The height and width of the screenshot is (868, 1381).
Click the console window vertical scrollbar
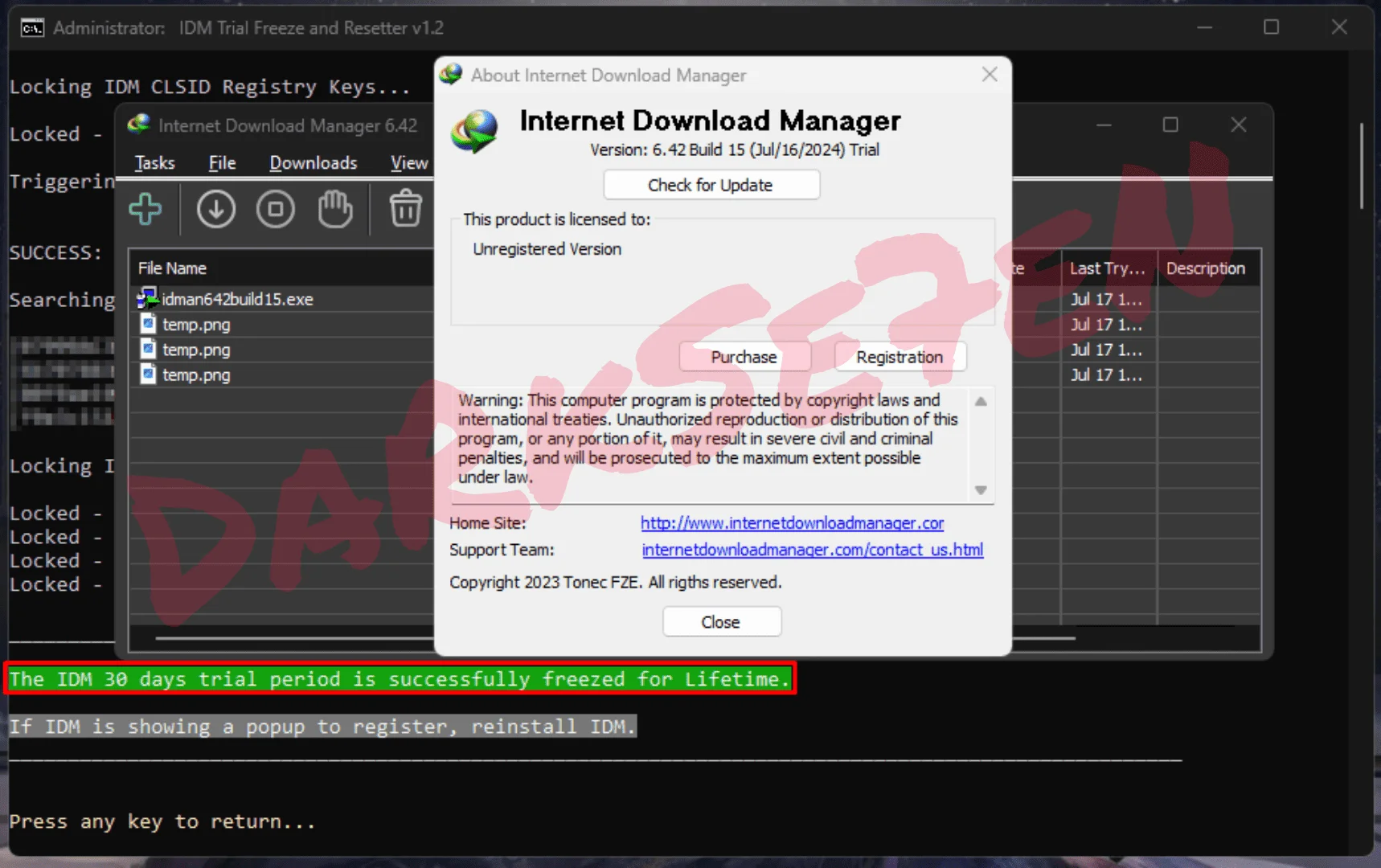coord(1361,166)
